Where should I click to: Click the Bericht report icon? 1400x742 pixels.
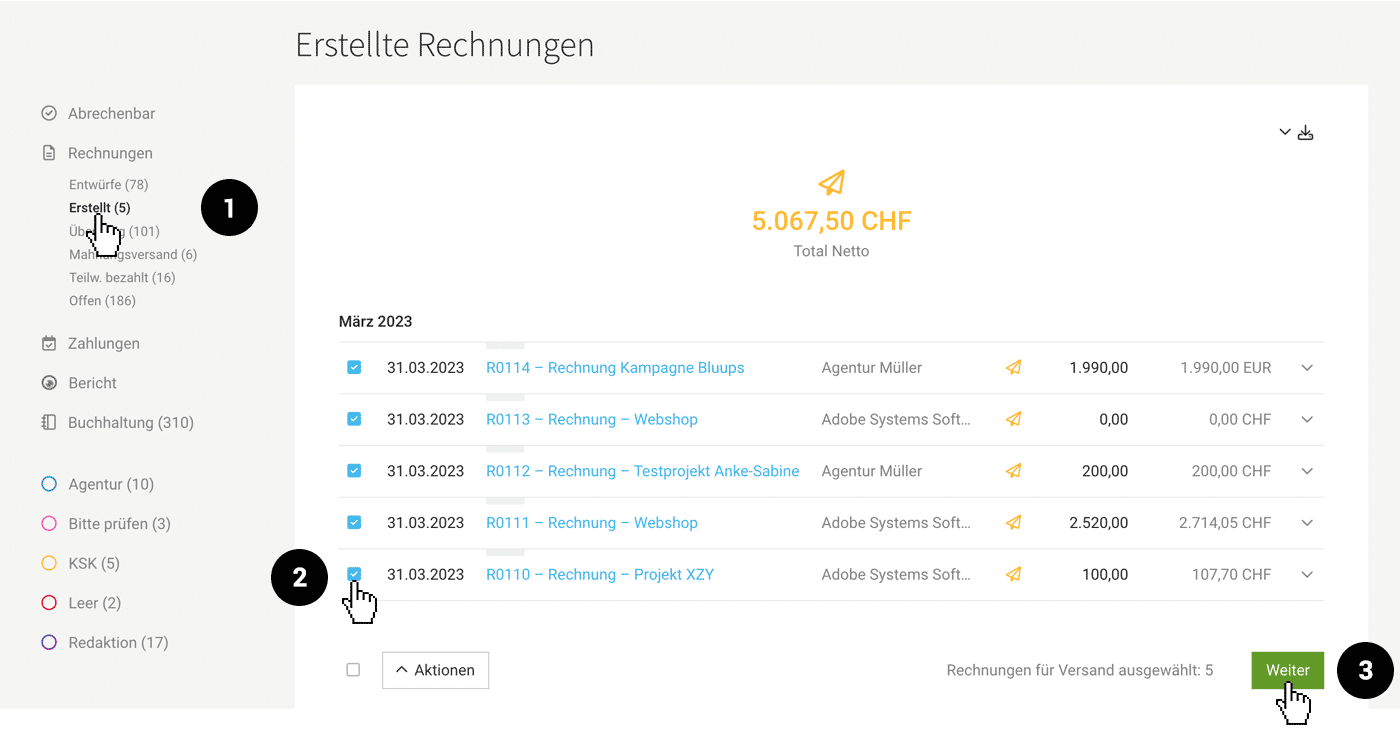click(x=48, y=383)
